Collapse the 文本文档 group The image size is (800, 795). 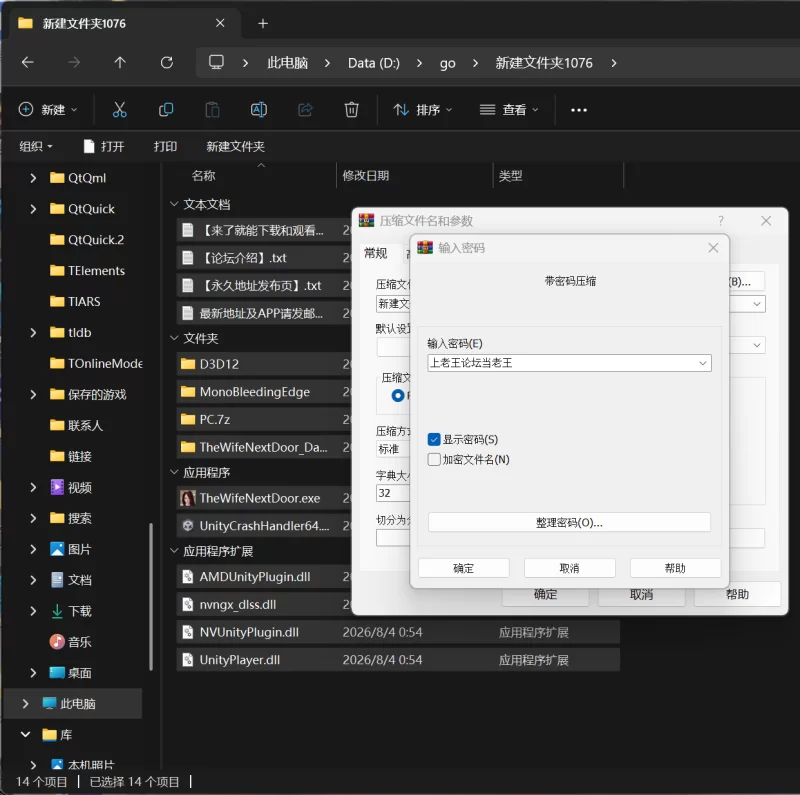pyautogui.click(x=174, y=204)
